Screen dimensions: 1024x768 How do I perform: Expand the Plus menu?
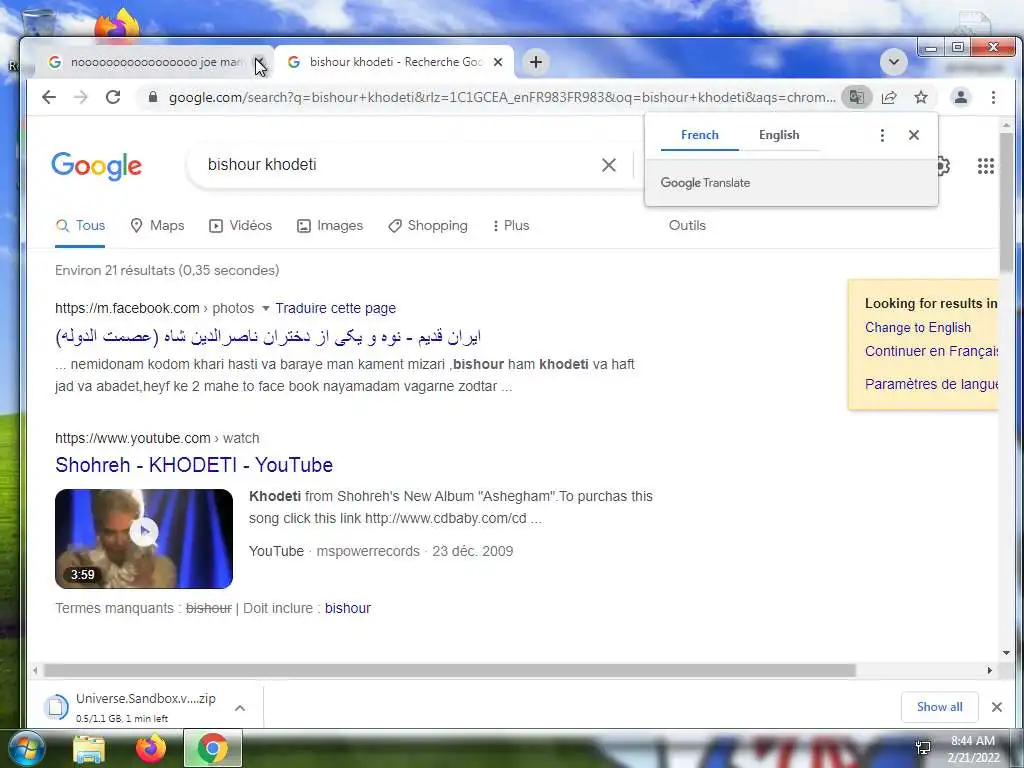pyautogui.click(x=511, y=225)
